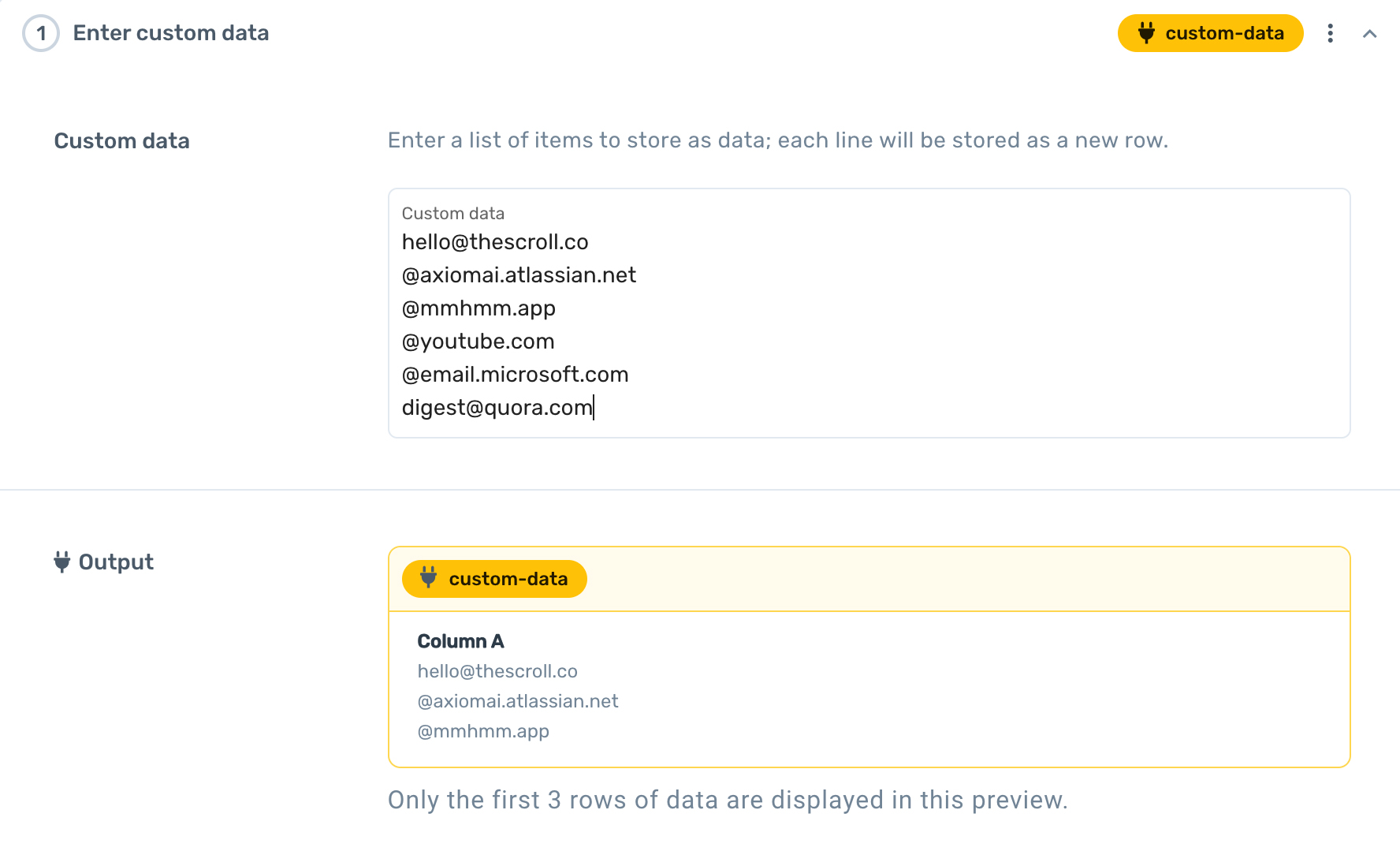Click the @axiomai.atlassian.net line in text area
This screenshot has height=866, width=1400.
pyautogui.click(x=519, y=275)
